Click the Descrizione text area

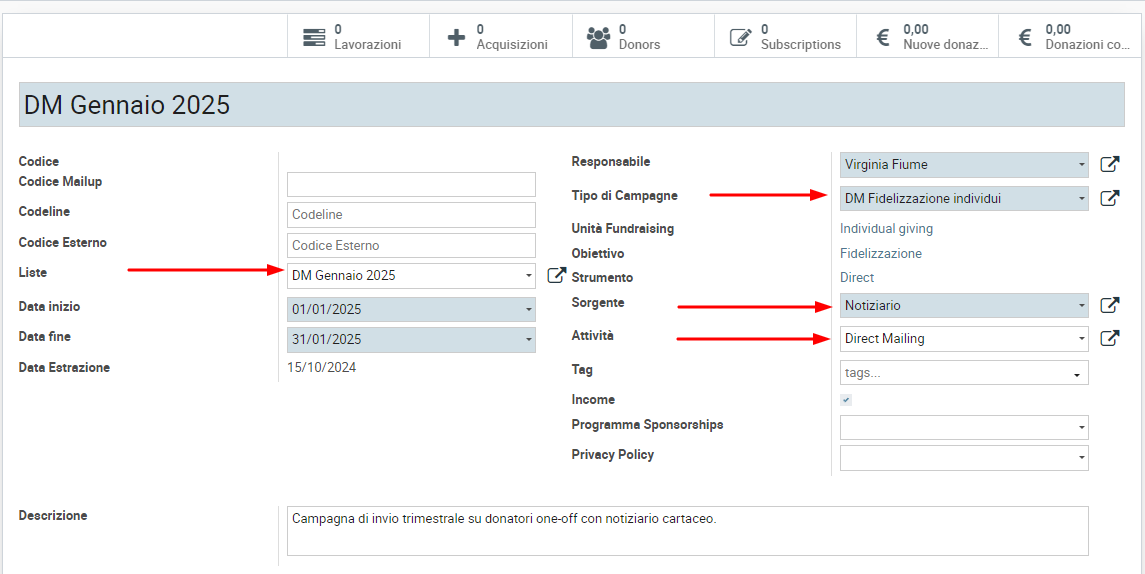click(687, 531)
